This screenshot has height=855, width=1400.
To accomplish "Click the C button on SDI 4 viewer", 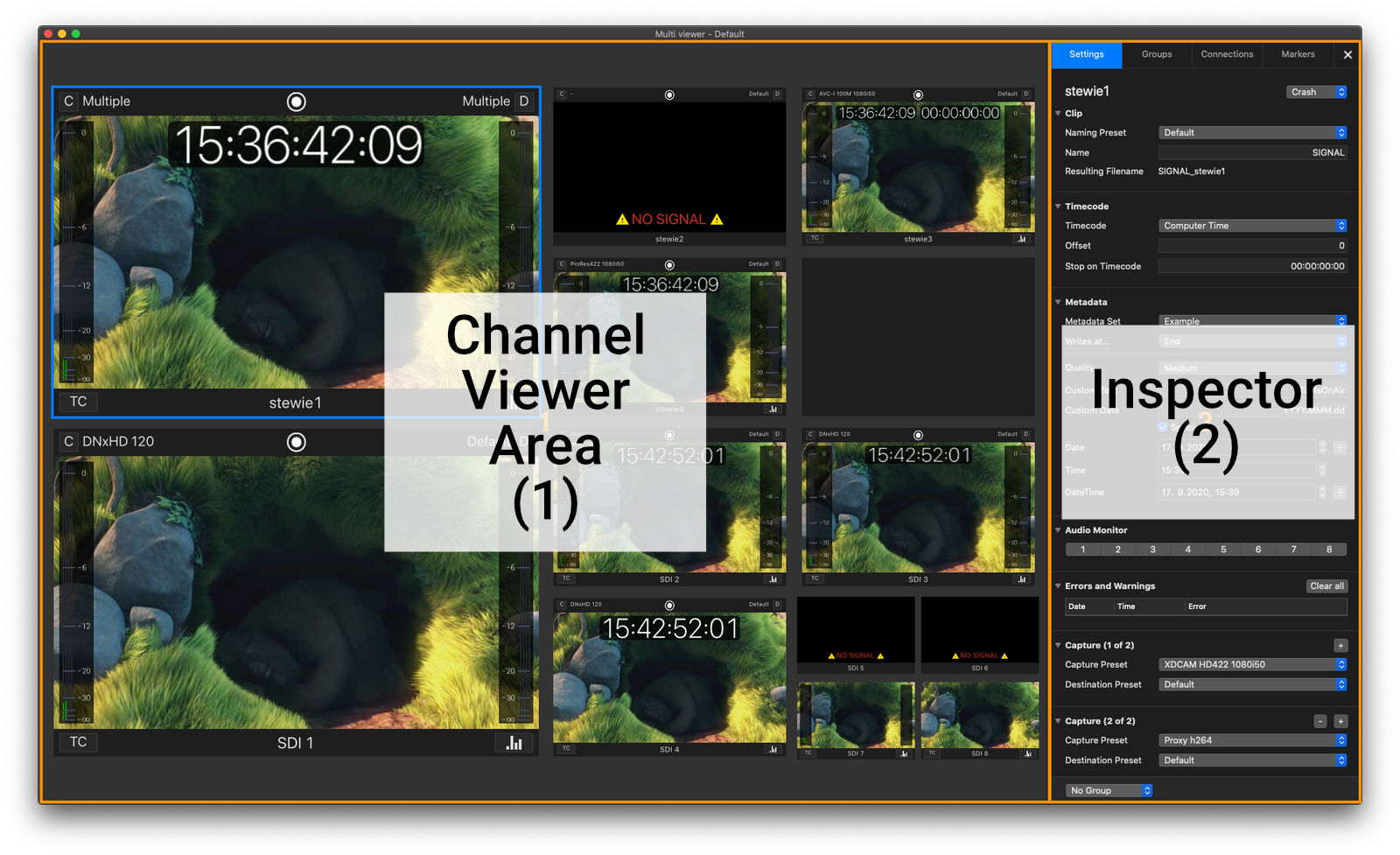I will point(562,604).
